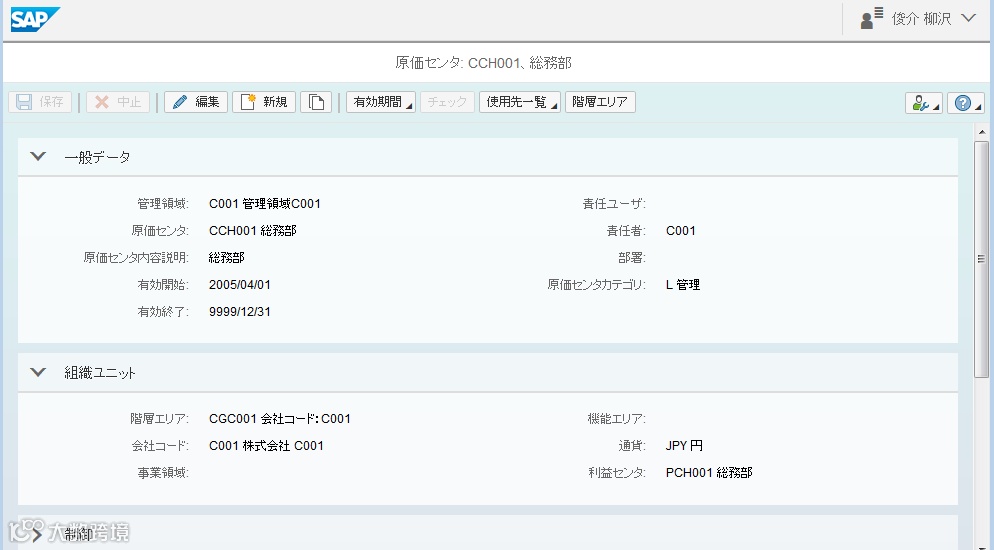The height and width of the screenshot is (550, 994).
Task: Select the value C001 管理領域C001
Action: (265, 203)
